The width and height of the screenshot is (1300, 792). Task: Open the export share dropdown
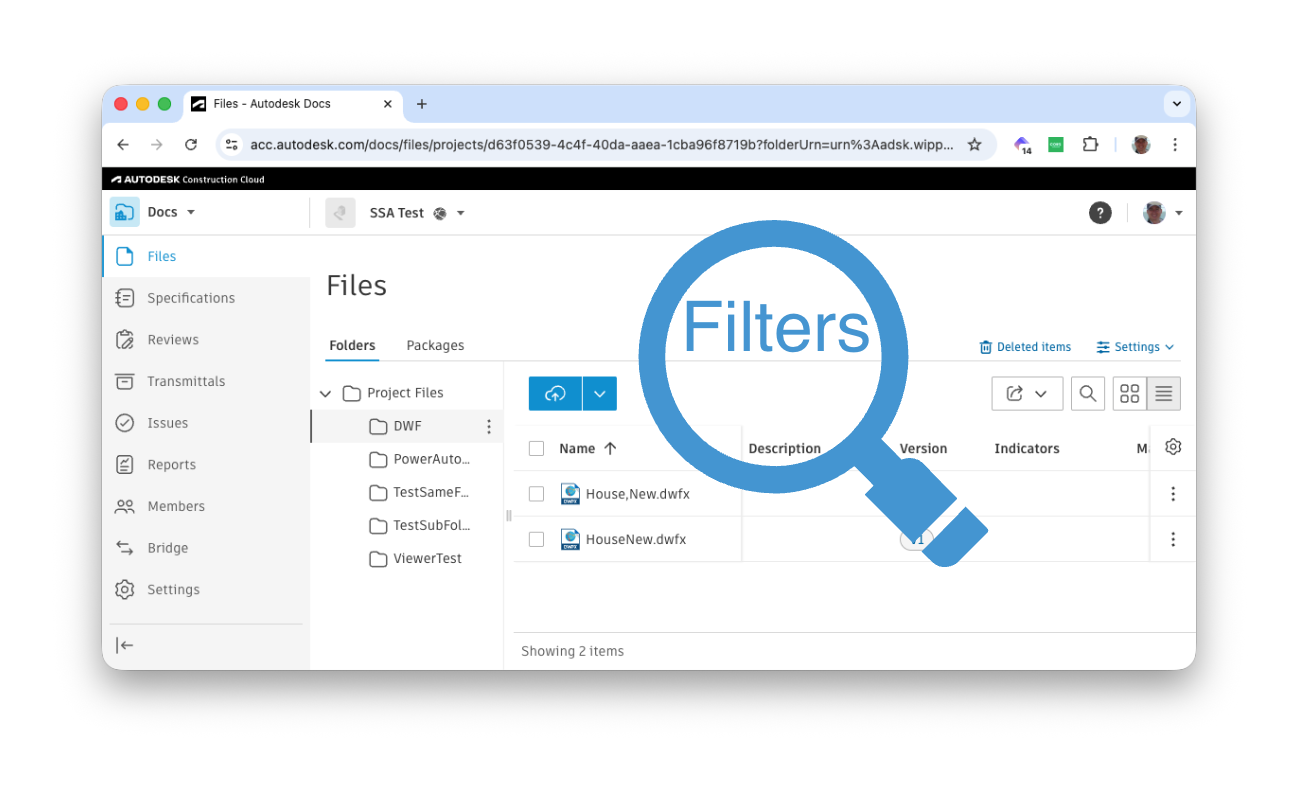pyautogui.click(x=1026, y=394)
